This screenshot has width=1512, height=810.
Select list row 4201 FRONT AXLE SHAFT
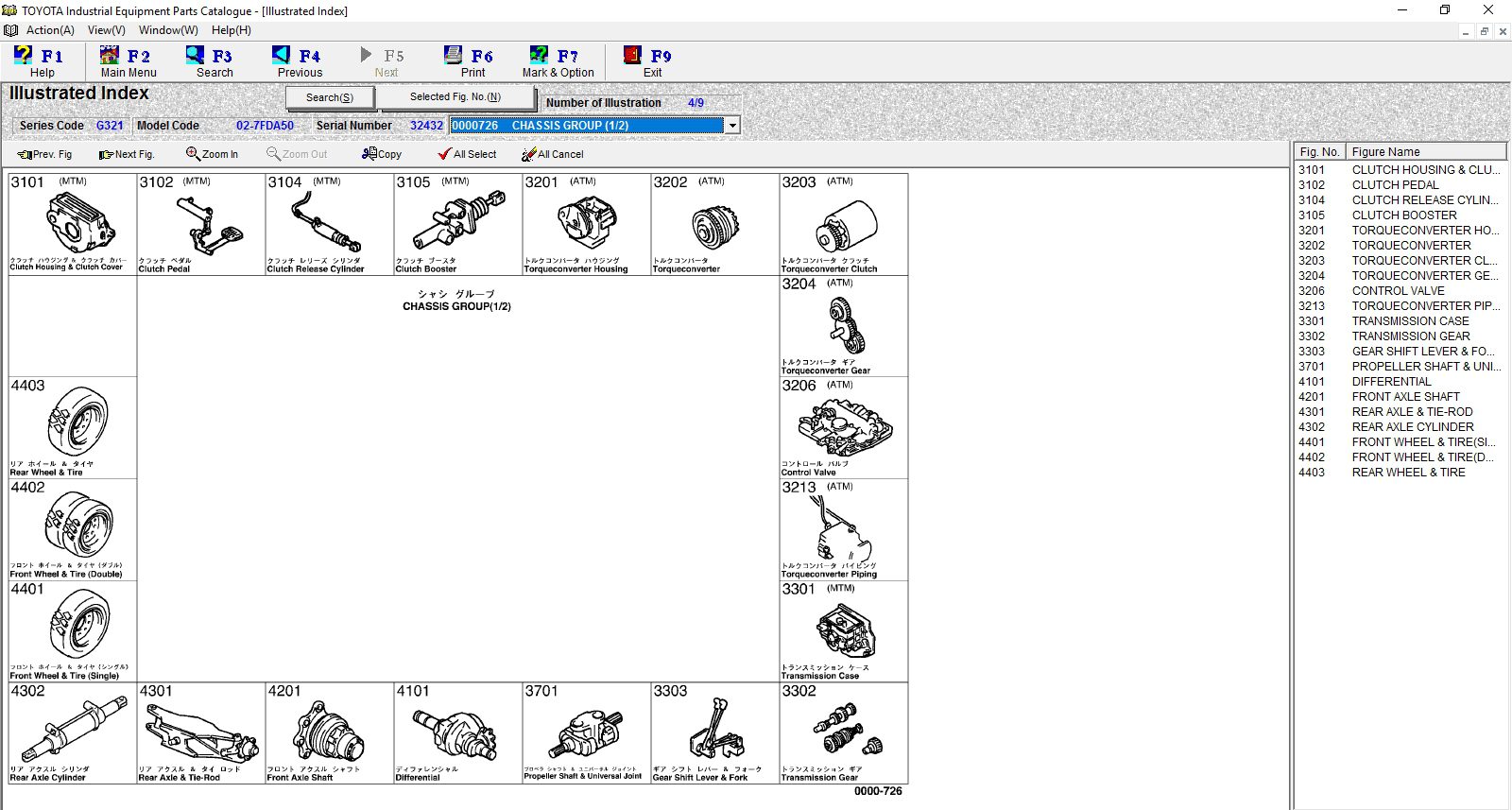tap(1400, 397)
